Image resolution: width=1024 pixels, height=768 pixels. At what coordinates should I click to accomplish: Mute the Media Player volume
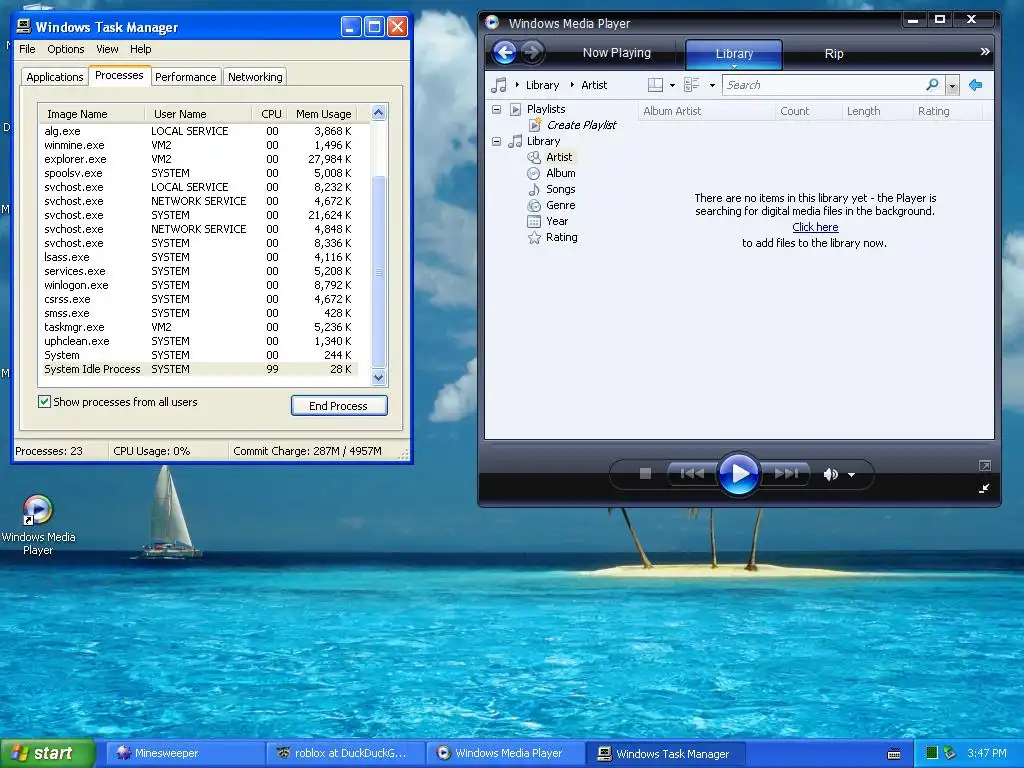point(830,475)
